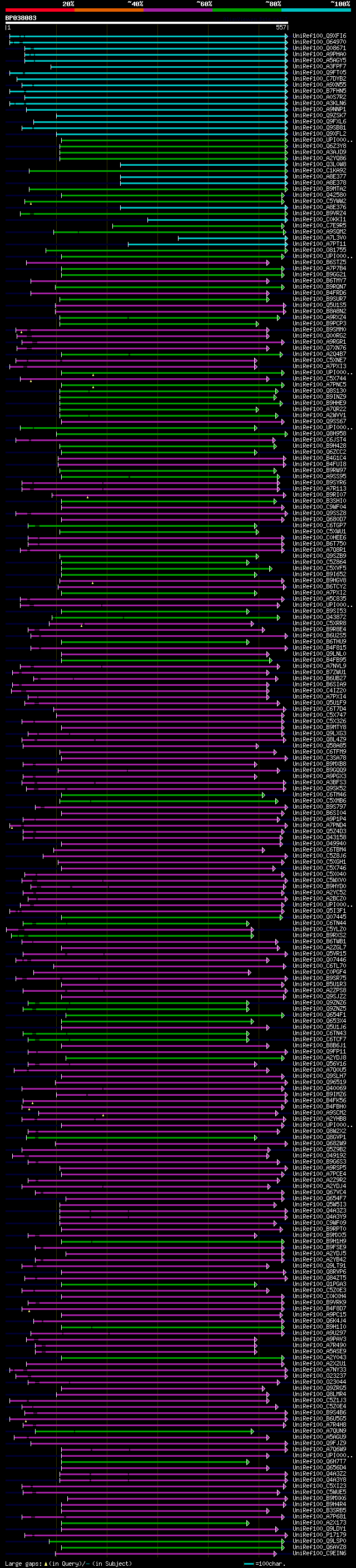Click the red 20% identity legend bar
Viewport: 356px width, 1568px height.
pos(39,10)
